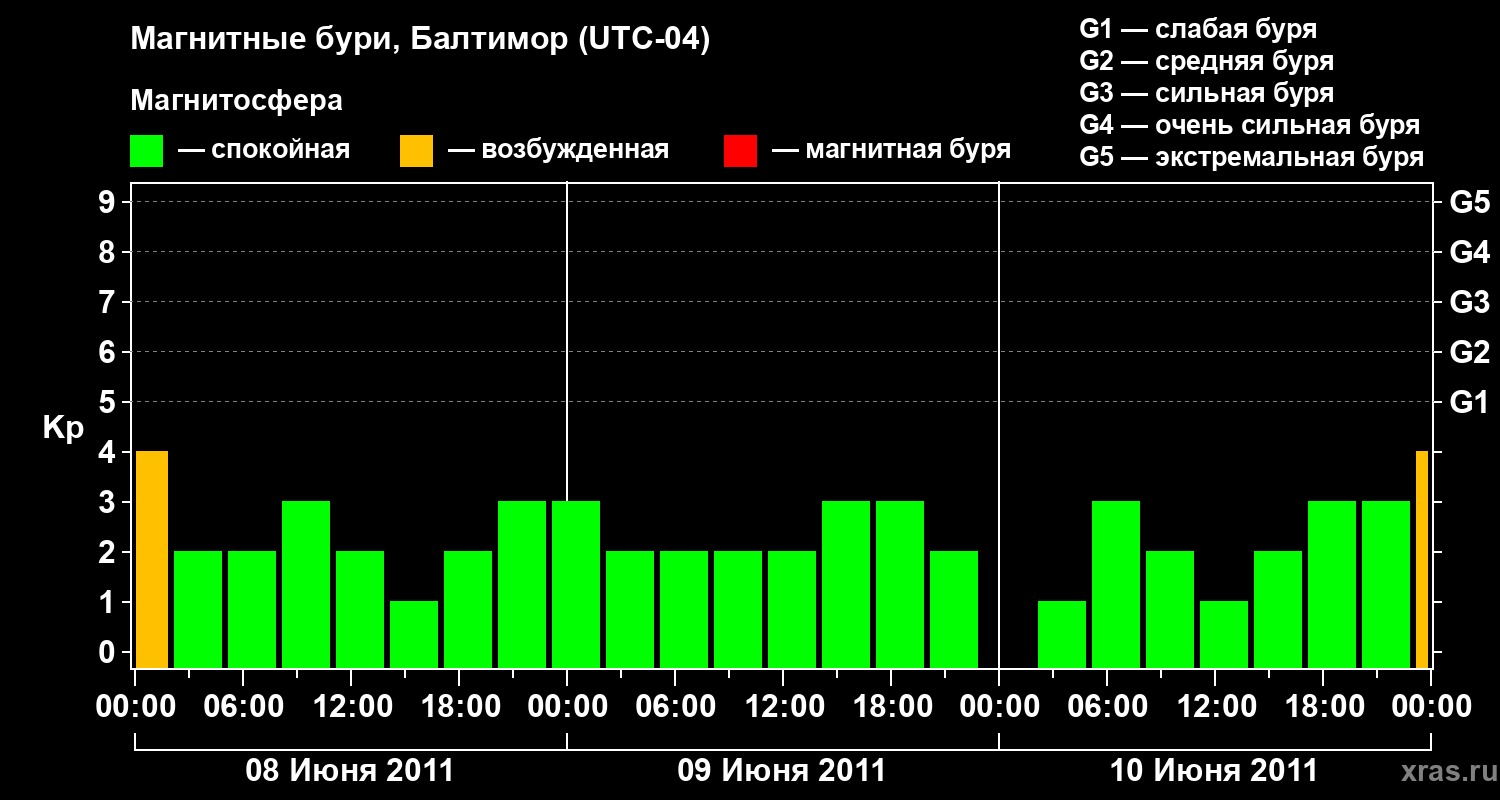Select the 'G1 — слабая буря' legend line

click(x=1198, y=29)
